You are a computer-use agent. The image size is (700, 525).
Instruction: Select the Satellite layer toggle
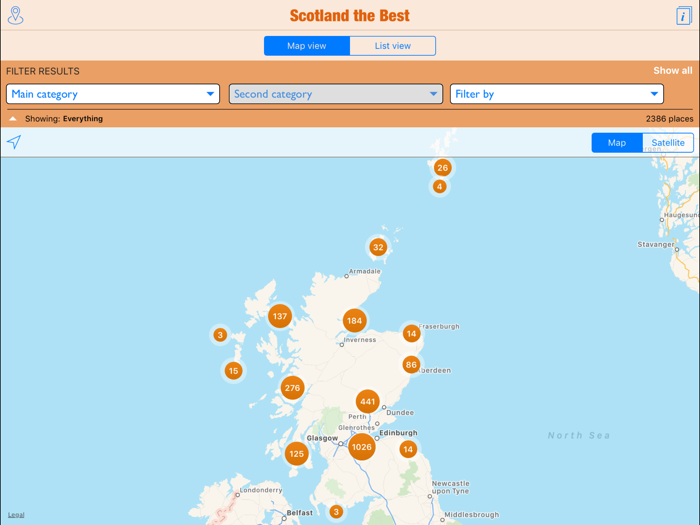pos(668,143)
